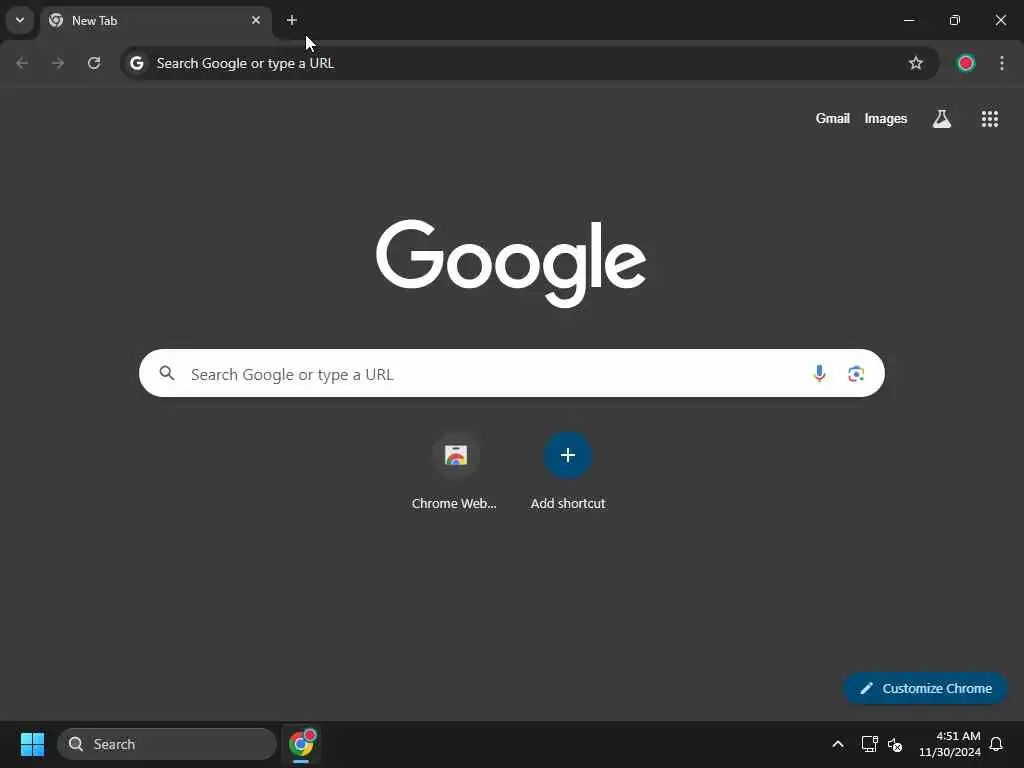
Task: Open the Google apps grid
Action: click(x=989, y=119)
